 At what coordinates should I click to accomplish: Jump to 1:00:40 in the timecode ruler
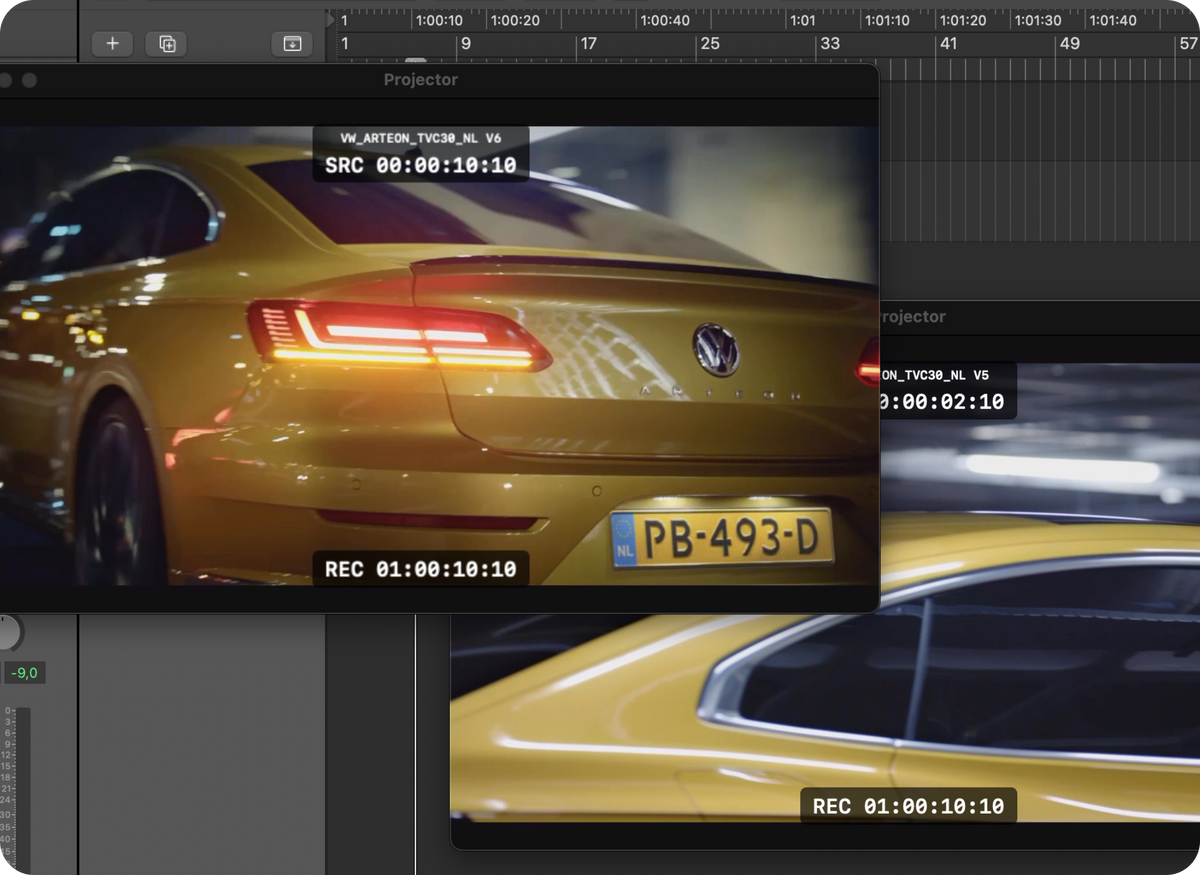[x=664, y=20]
